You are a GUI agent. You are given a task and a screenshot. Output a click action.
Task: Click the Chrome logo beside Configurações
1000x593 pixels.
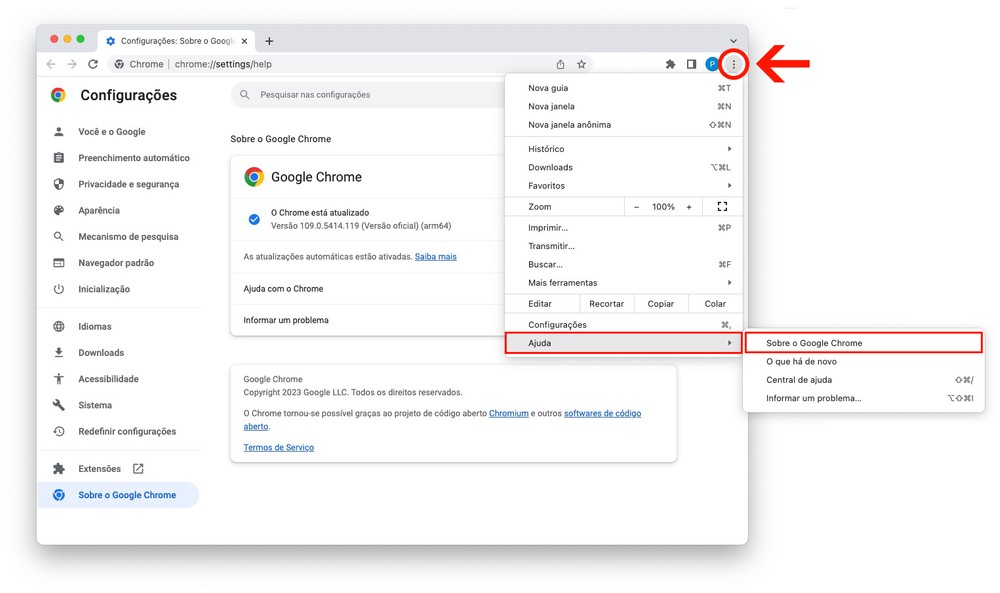(x=58, y=95)
